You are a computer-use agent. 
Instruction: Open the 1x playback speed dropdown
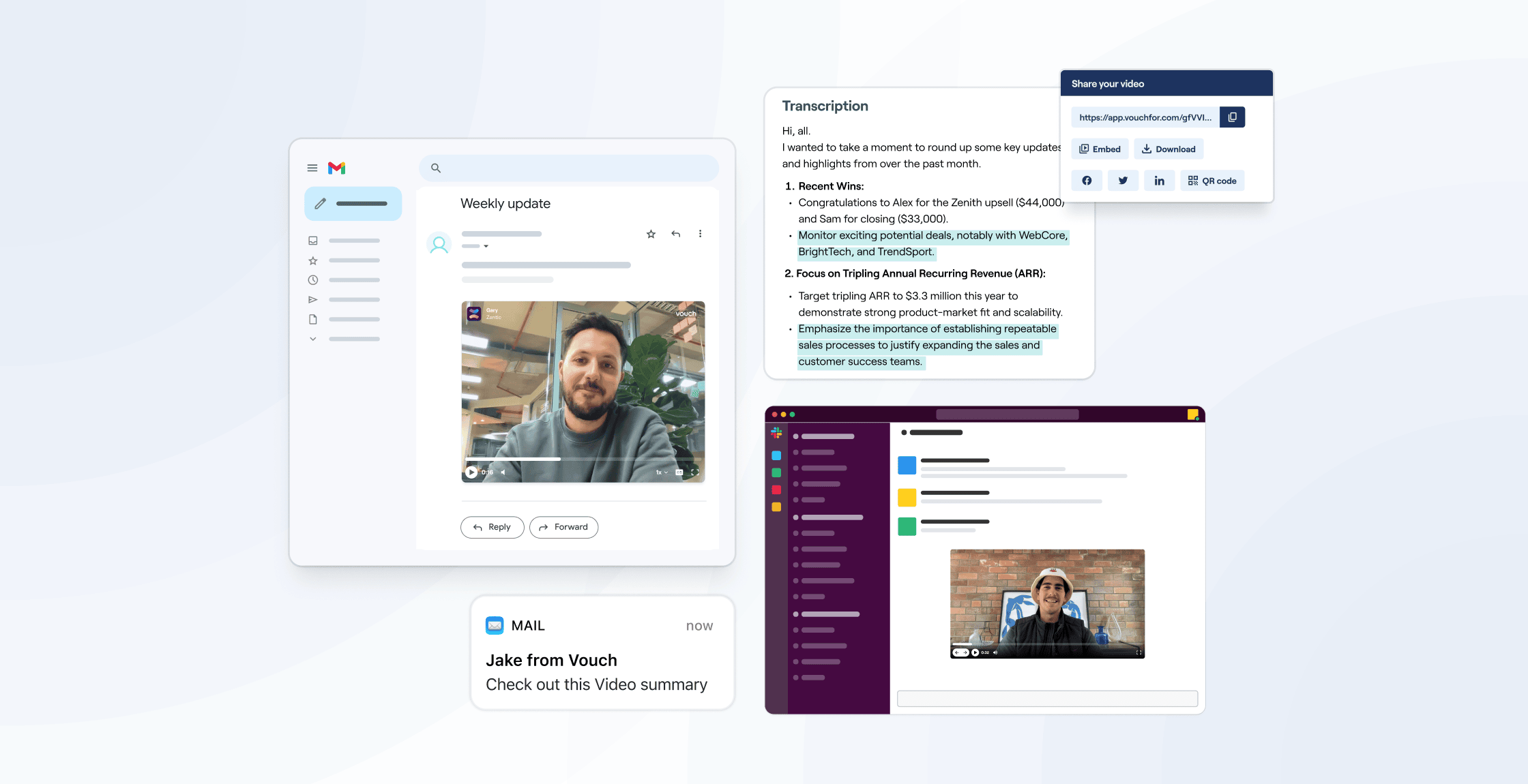click(662, 472)
